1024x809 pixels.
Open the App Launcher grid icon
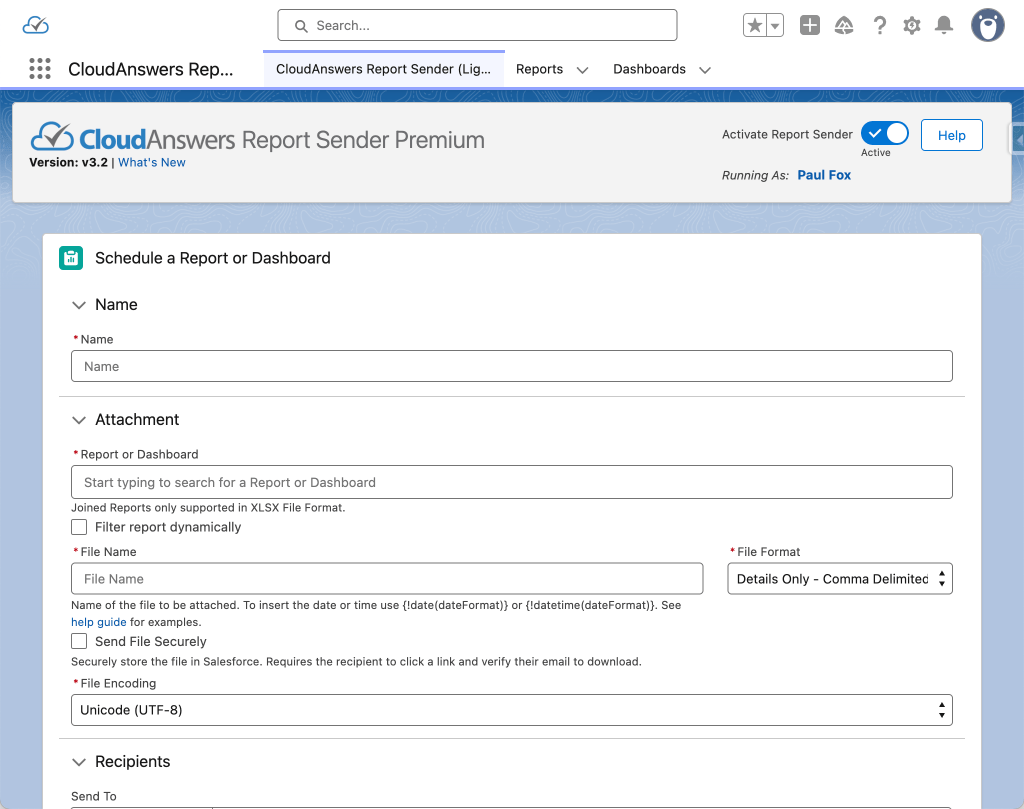pos(40,69)
